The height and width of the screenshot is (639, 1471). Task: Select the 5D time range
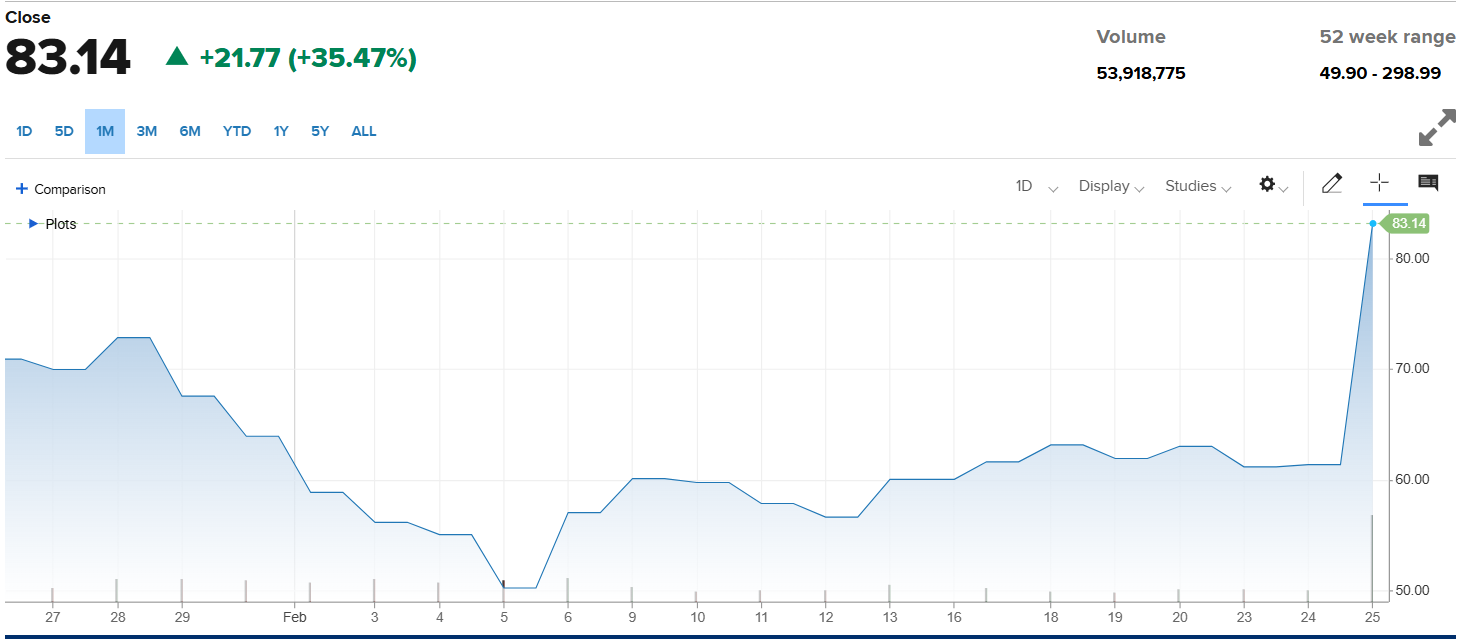click(x=64, y=131)
